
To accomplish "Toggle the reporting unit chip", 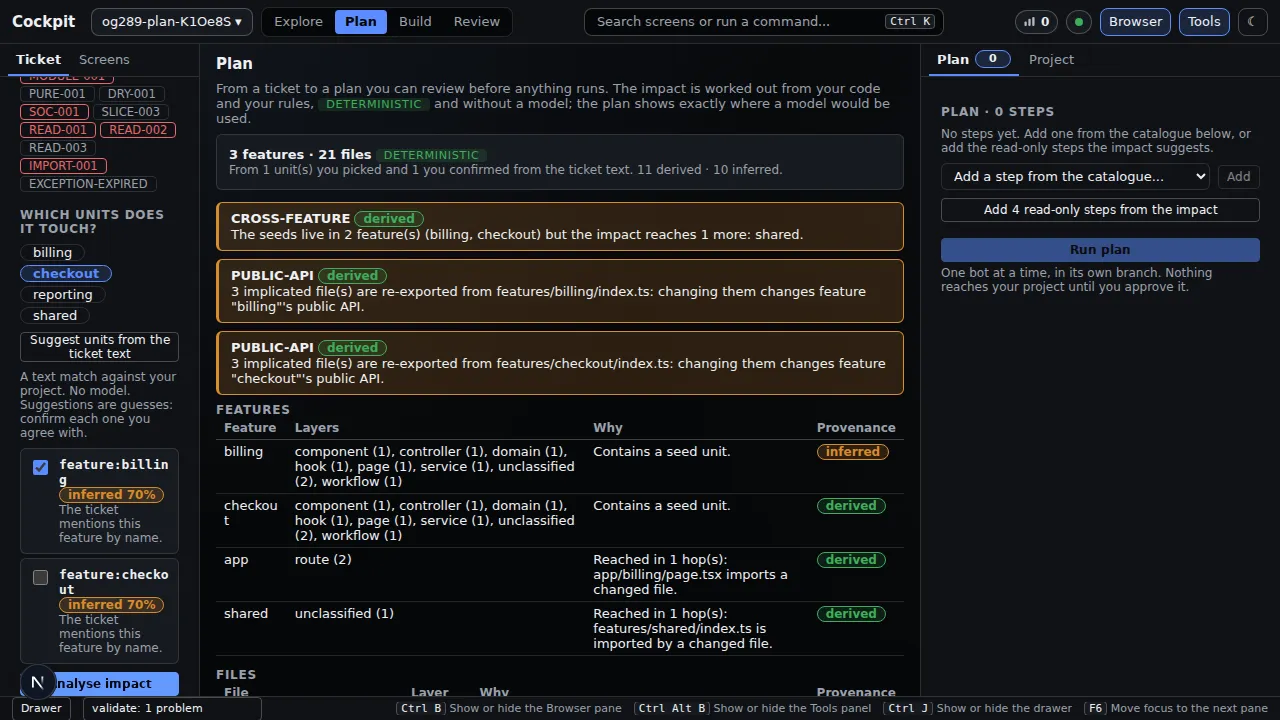I will coord(62,294).
